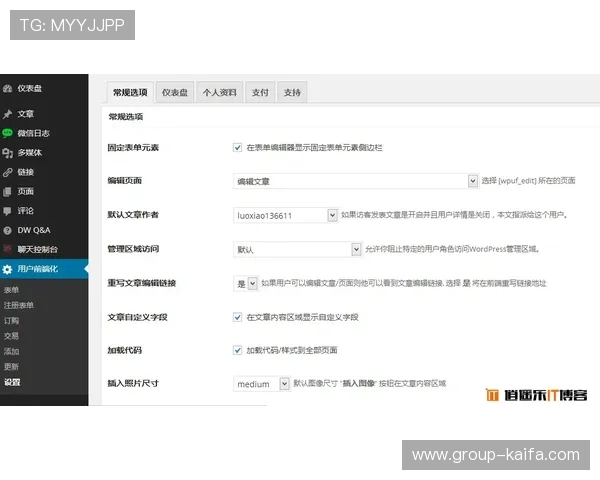The width and height of the screenshot is (600, 480).
Task: Open the 管理区域访问 dropdown showing 默认
Action: tap(297, 250)
